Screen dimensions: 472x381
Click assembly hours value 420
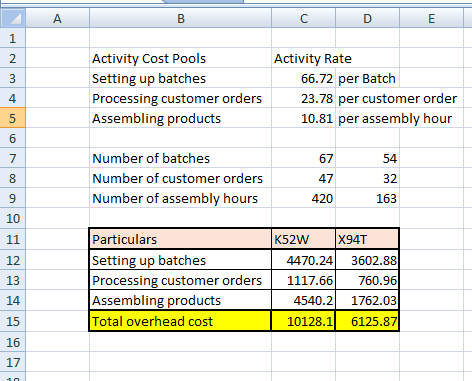click(304, 198)
